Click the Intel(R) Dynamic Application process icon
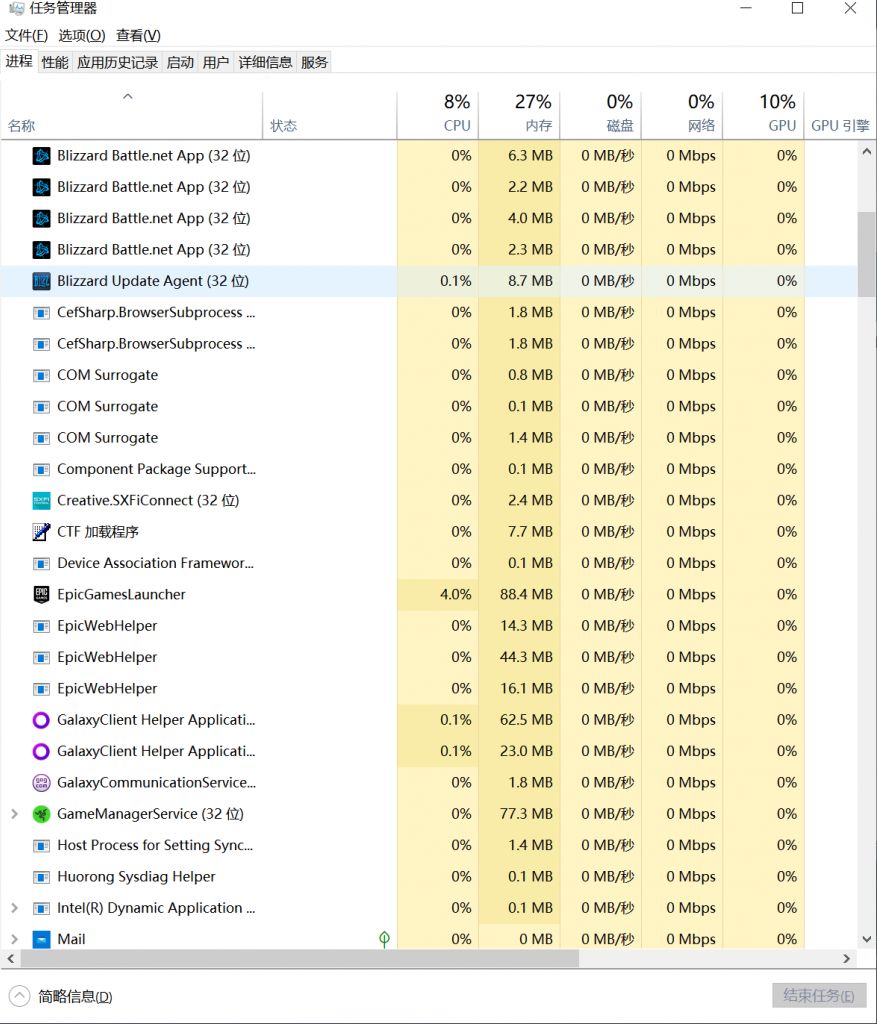The image size is (877, 1024). pyautogui.click(x=41, y=908)
